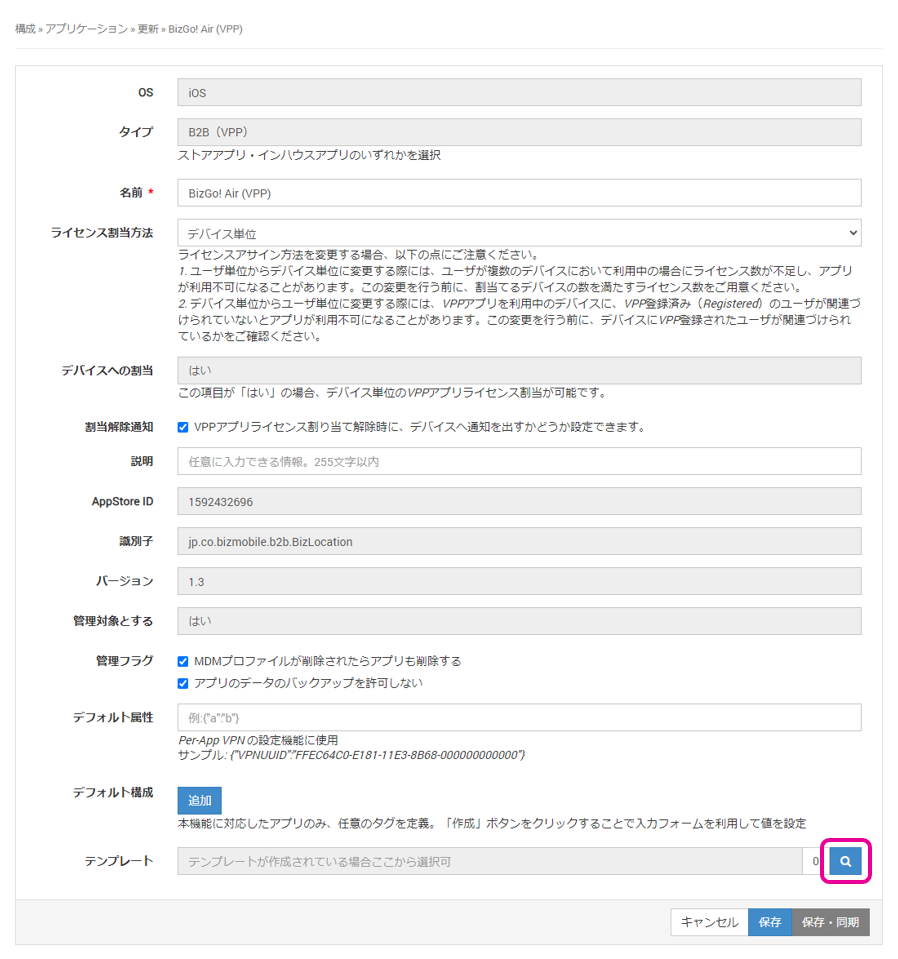Viewport: 898px width, 959px height.
Task: Click the タイプ field showing B2B (VPP)
Action: point(519,132)
